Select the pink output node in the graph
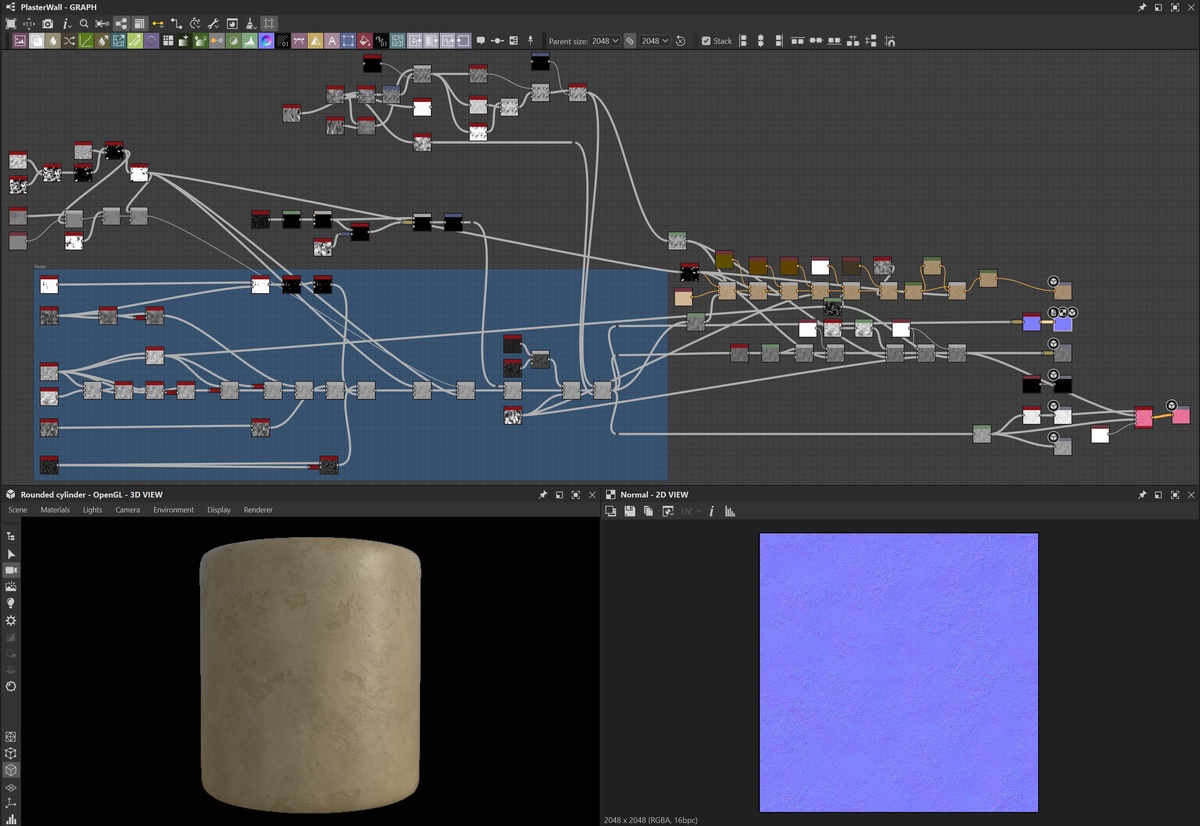This screenshot has height=826, width=1200. [x=1181, y=415]
